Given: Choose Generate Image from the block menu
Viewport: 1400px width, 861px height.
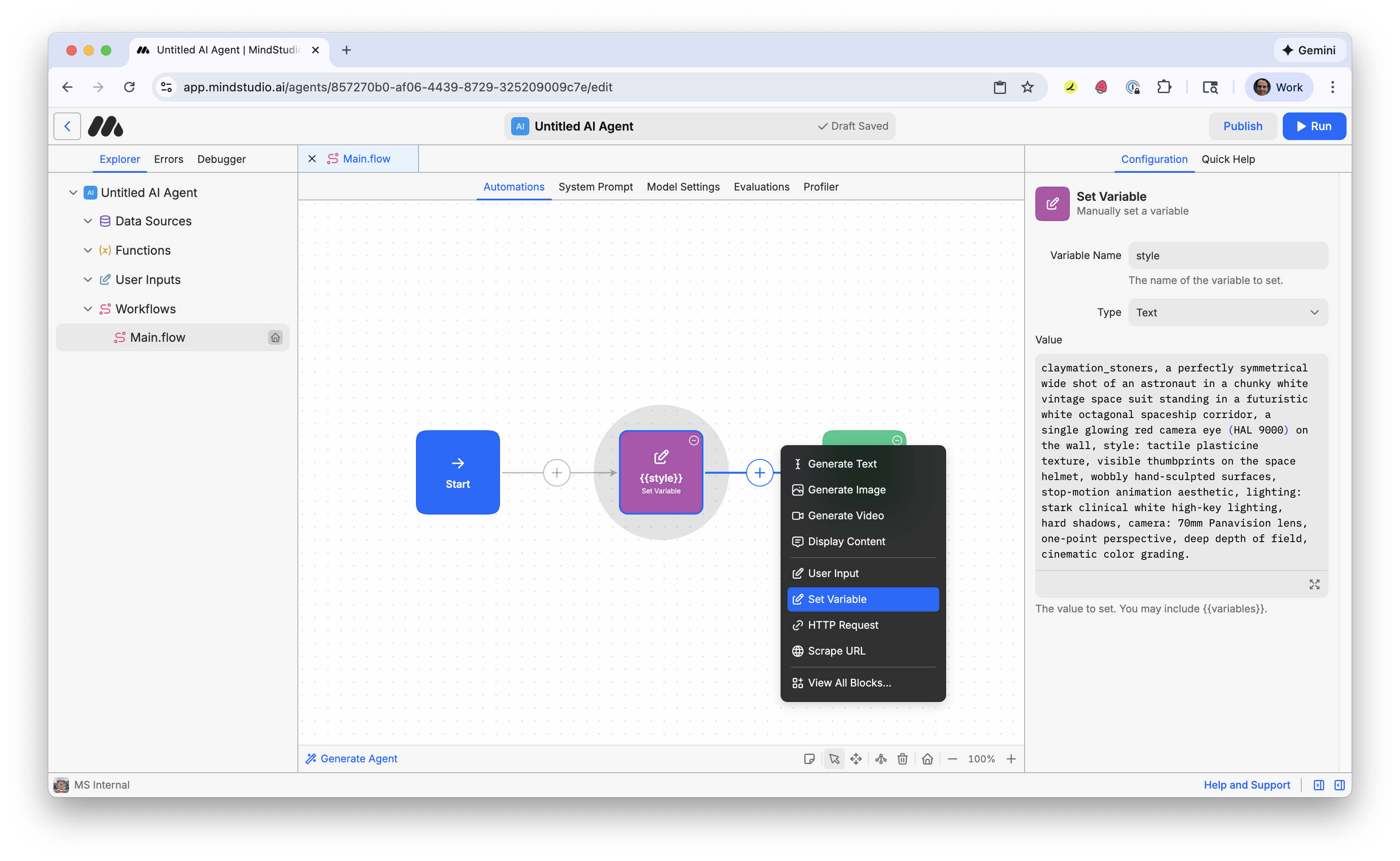Looking at the screenshot, I should pyautogui.click(x=847, y=489).
